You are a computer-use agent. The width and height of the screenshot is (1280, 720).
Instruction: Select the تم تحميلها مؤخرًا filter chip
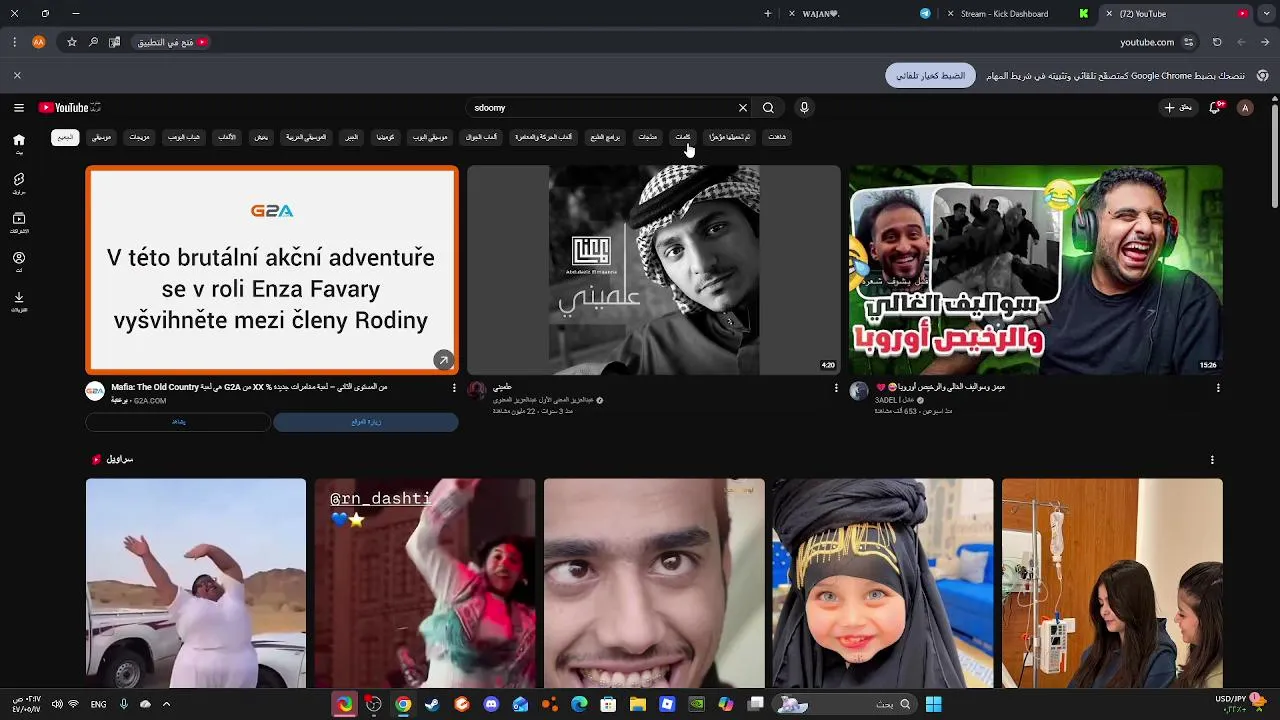(730, 137)
